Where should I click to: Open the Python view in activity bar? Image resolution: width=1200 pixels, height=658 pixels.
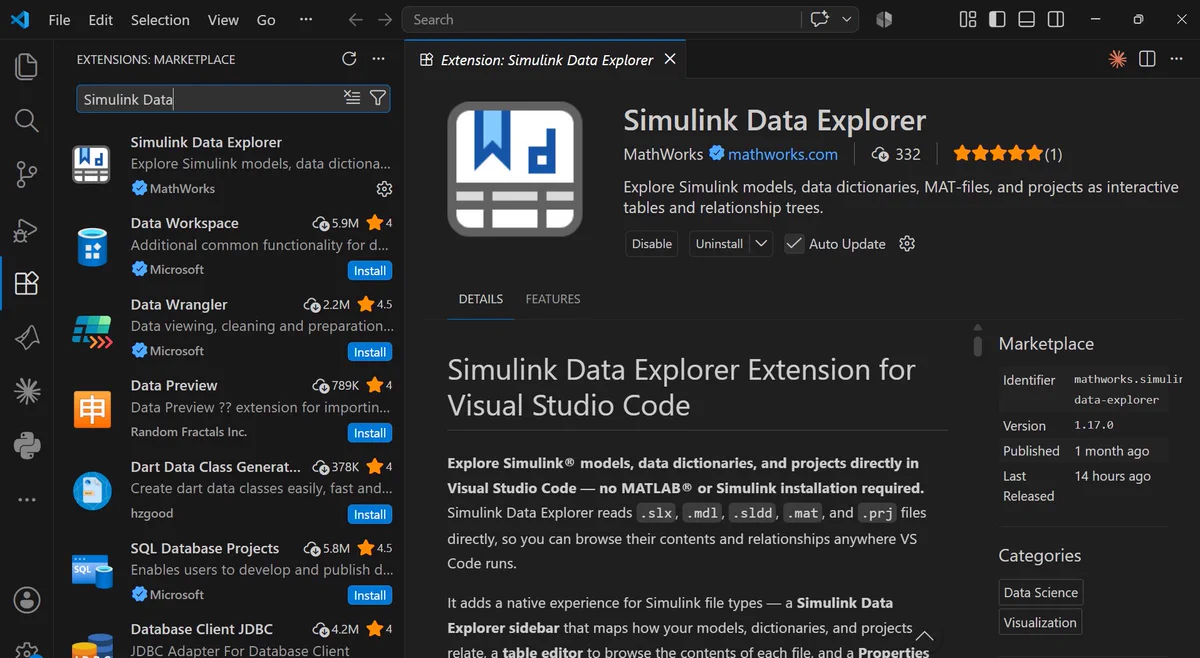tap(27, 445)
